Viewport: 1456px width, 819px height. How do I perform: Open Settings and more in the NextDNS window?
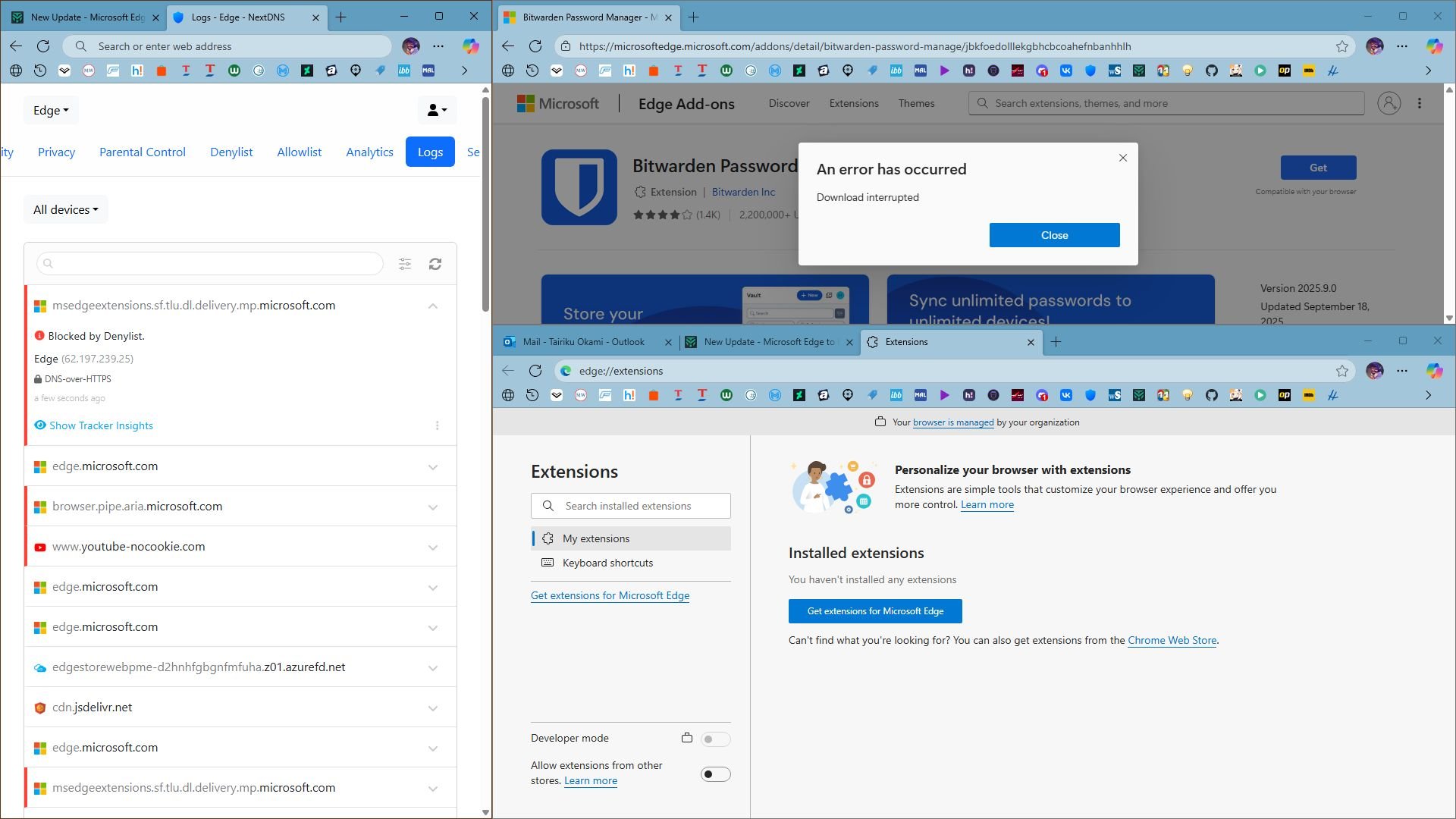coord(438,46)
